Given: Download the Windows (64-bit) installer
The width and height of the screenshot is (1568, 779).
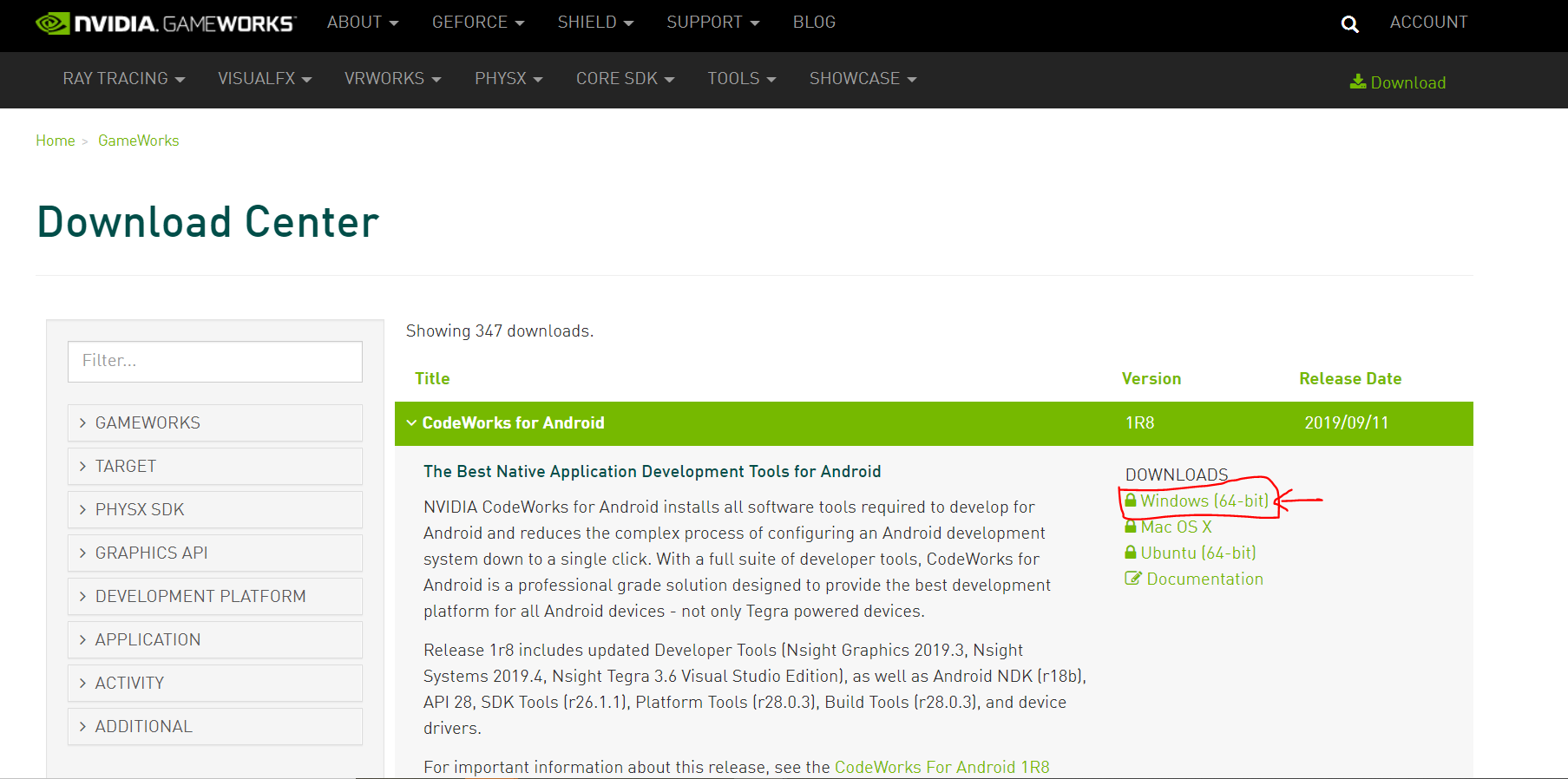Looking at the screenshot, I should point(1197,501).
